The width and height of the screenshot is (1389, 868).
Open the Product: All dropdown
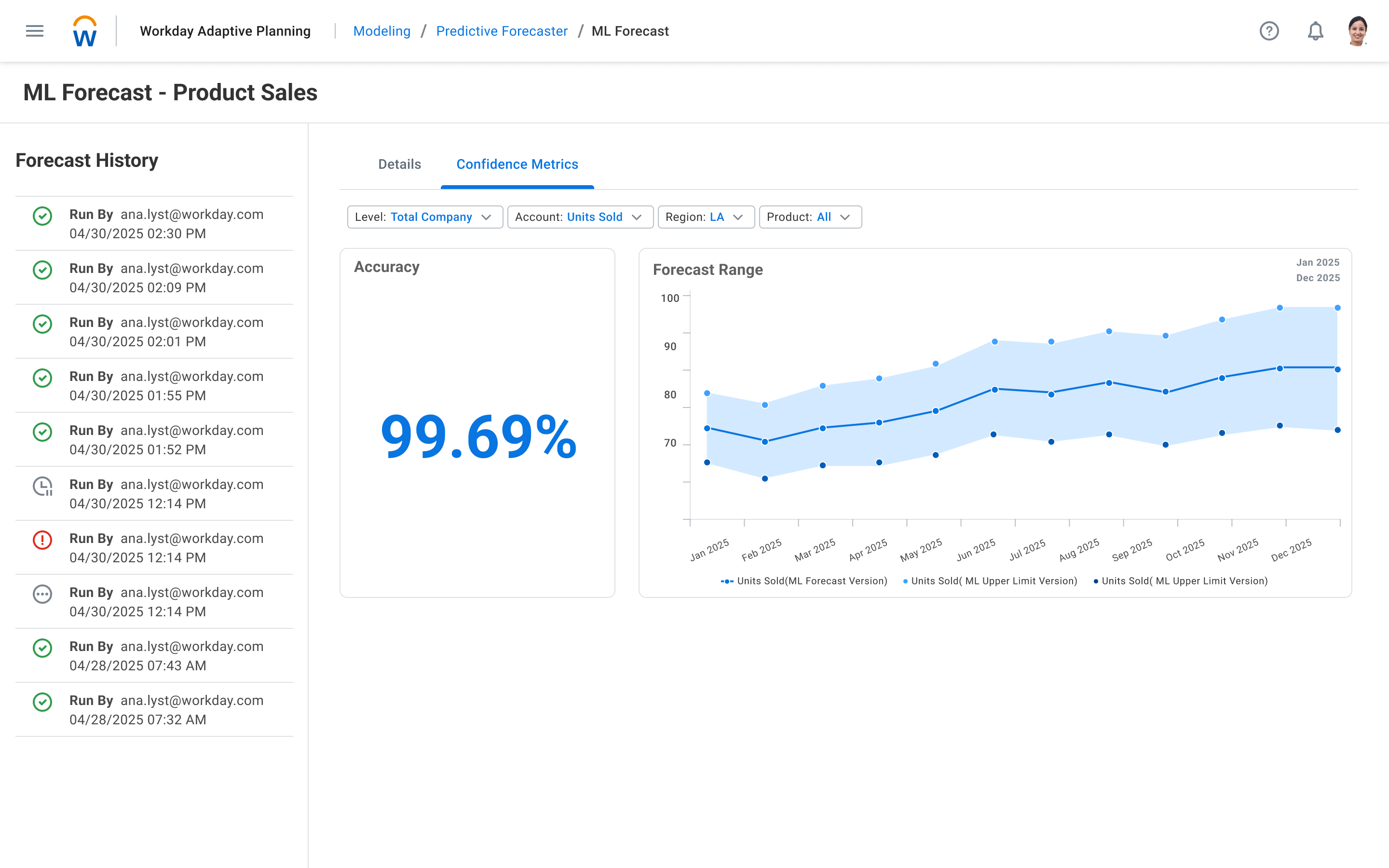coord(810,217)
